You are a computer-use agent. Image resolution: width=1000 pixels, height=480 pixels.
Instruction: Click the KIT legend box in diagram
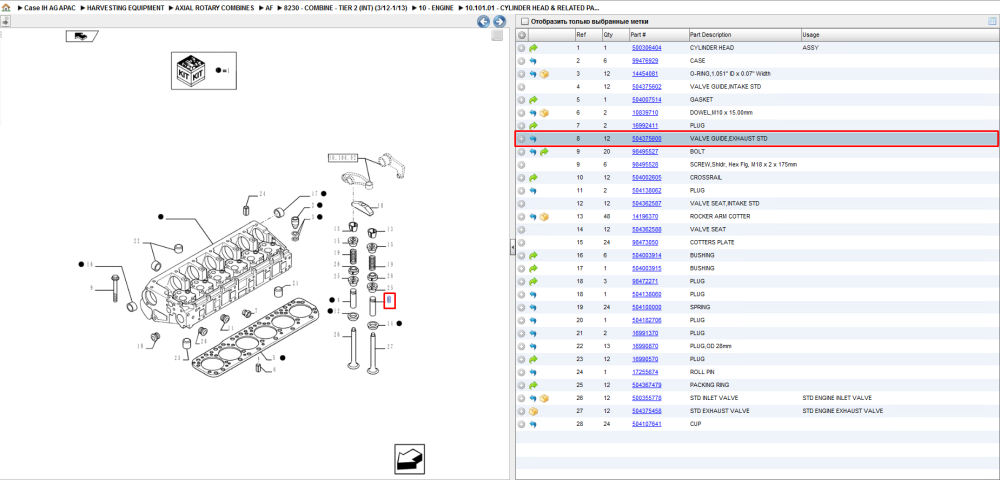click(203, 70)
